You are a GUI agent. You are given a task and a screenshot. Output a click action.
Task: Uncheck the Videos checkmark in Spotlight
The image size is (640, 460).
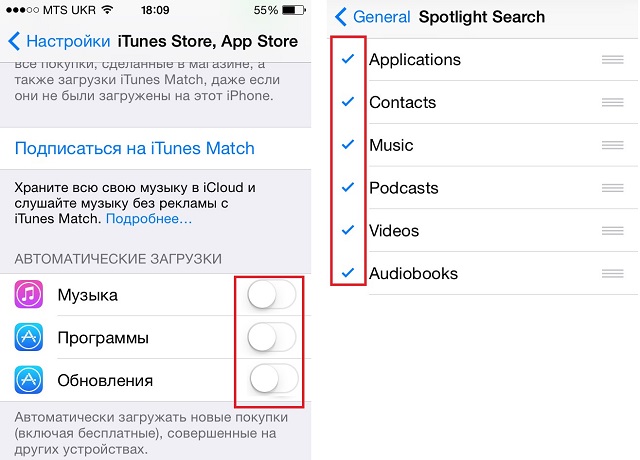tap(348, 230)
